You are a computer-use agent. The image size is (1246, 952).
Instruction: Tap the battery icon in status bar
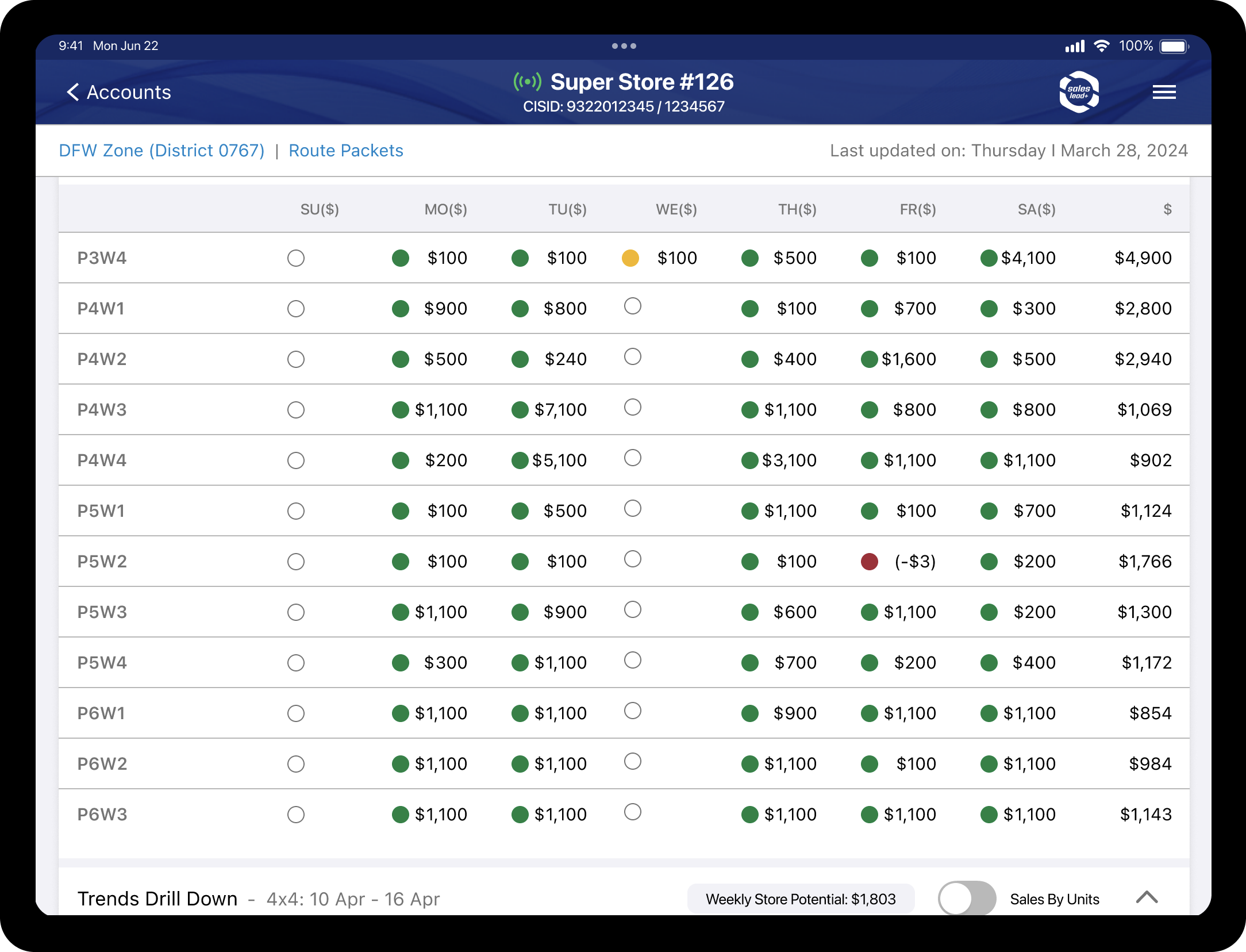pos(1173,46)
